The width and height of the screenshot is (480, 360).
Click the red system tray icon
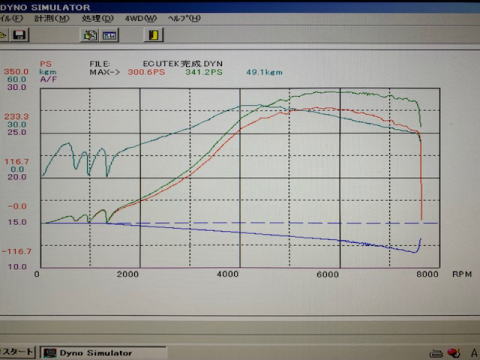(454, 353)
